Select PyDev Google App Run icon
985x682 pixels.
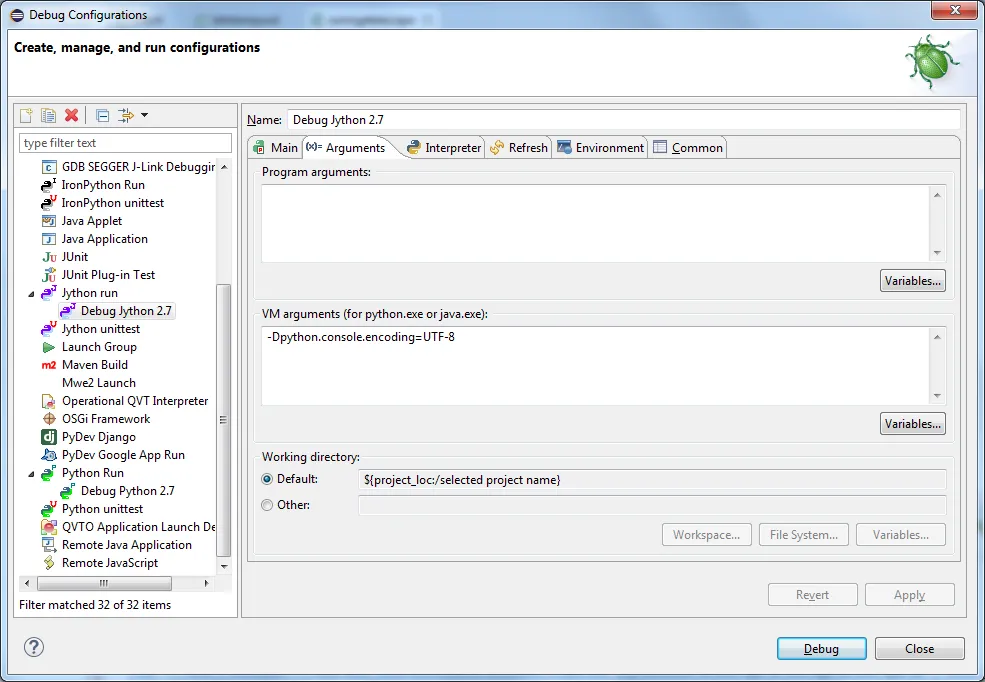[x=48, y=455]
